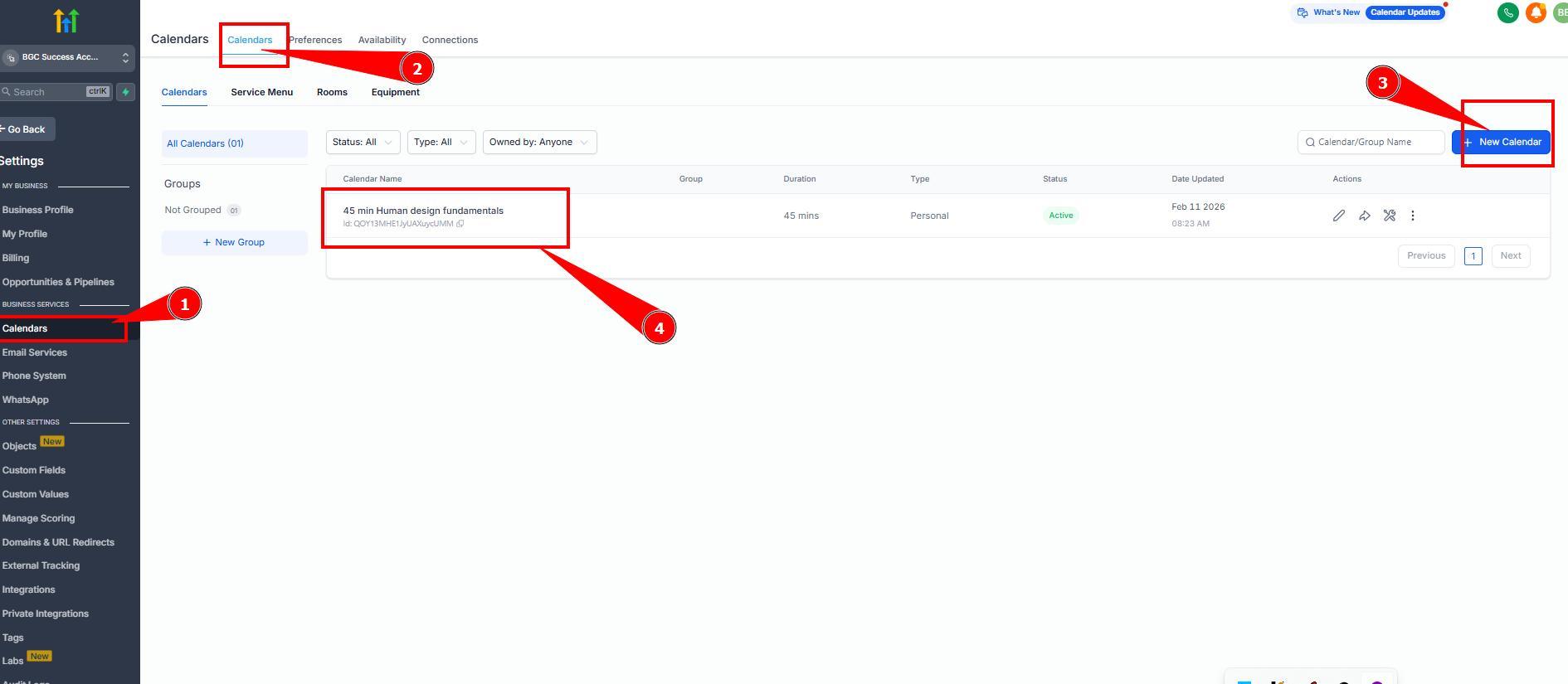
Task: Open the BGC Success account switcher
Action: (66, 57)
